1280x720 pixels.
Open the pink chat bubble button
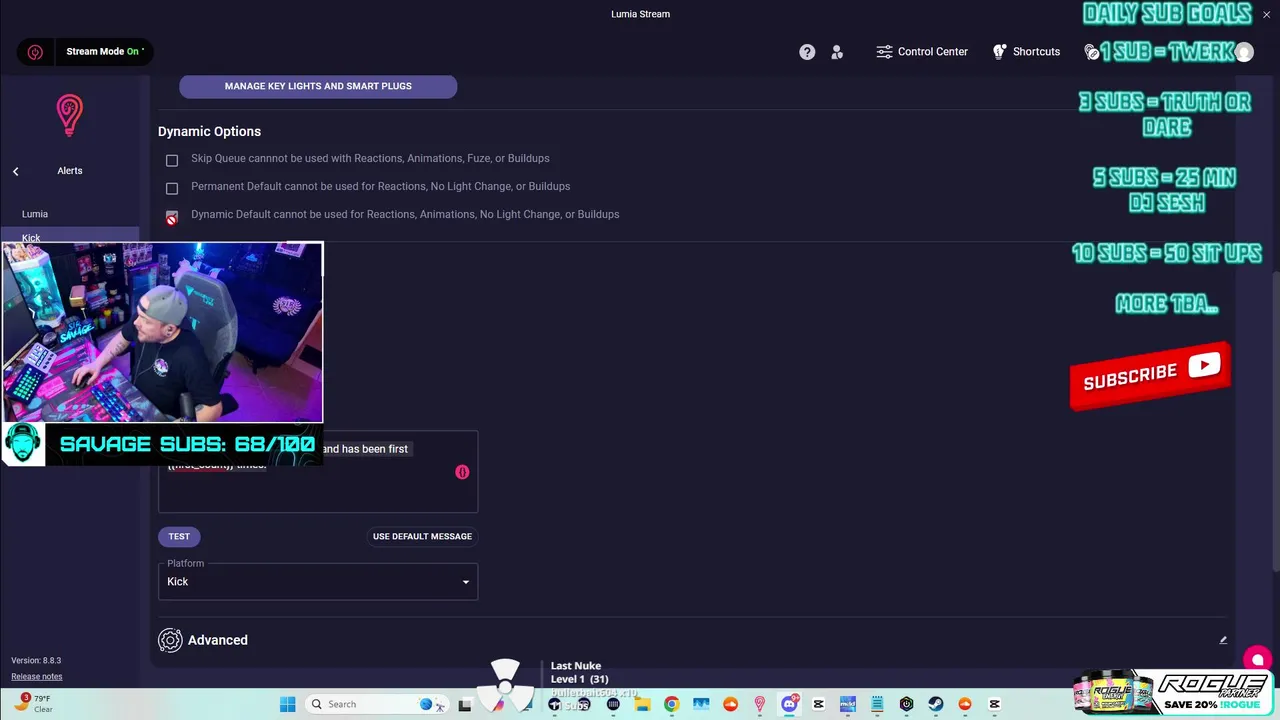point(1257,659)
